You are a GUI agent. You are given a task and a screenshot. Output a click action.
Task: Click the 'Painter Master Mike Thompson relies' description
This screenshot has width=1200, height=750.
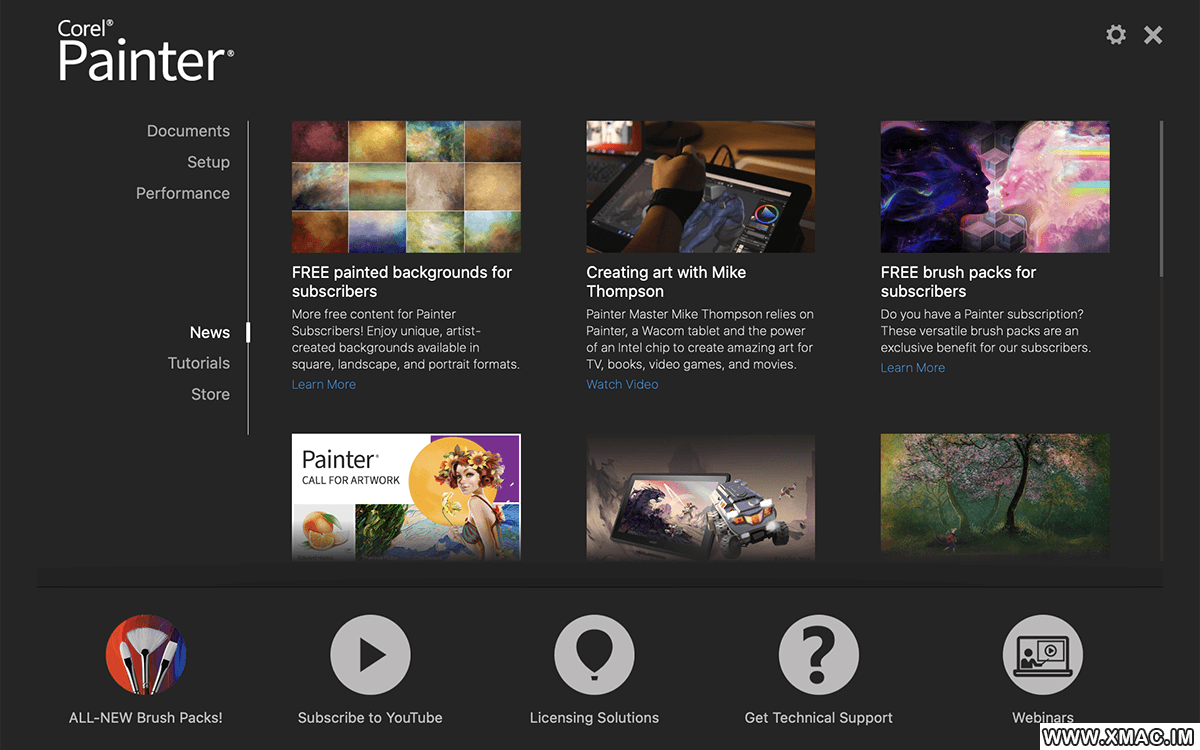pyautogui.click(x=700, y=340)
